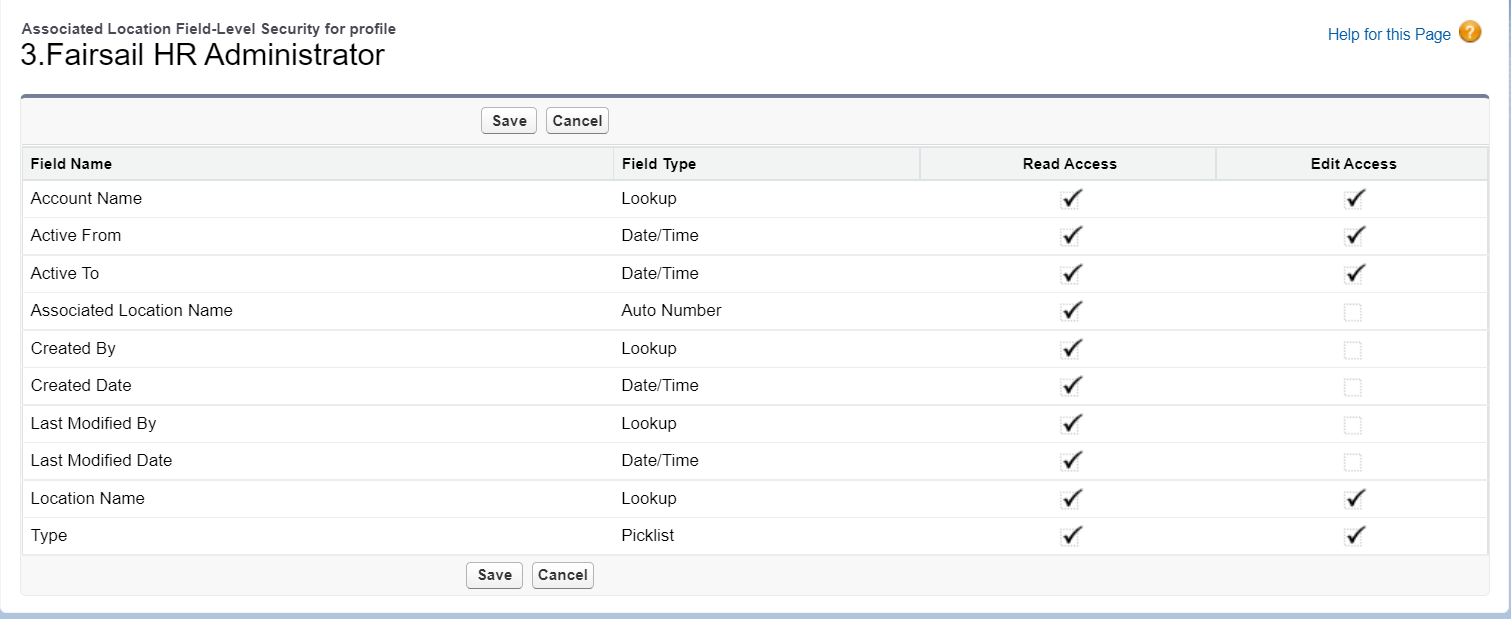Select the Active To field label
The height and width of the screenshot is (619, 1511).
point(65,273)
